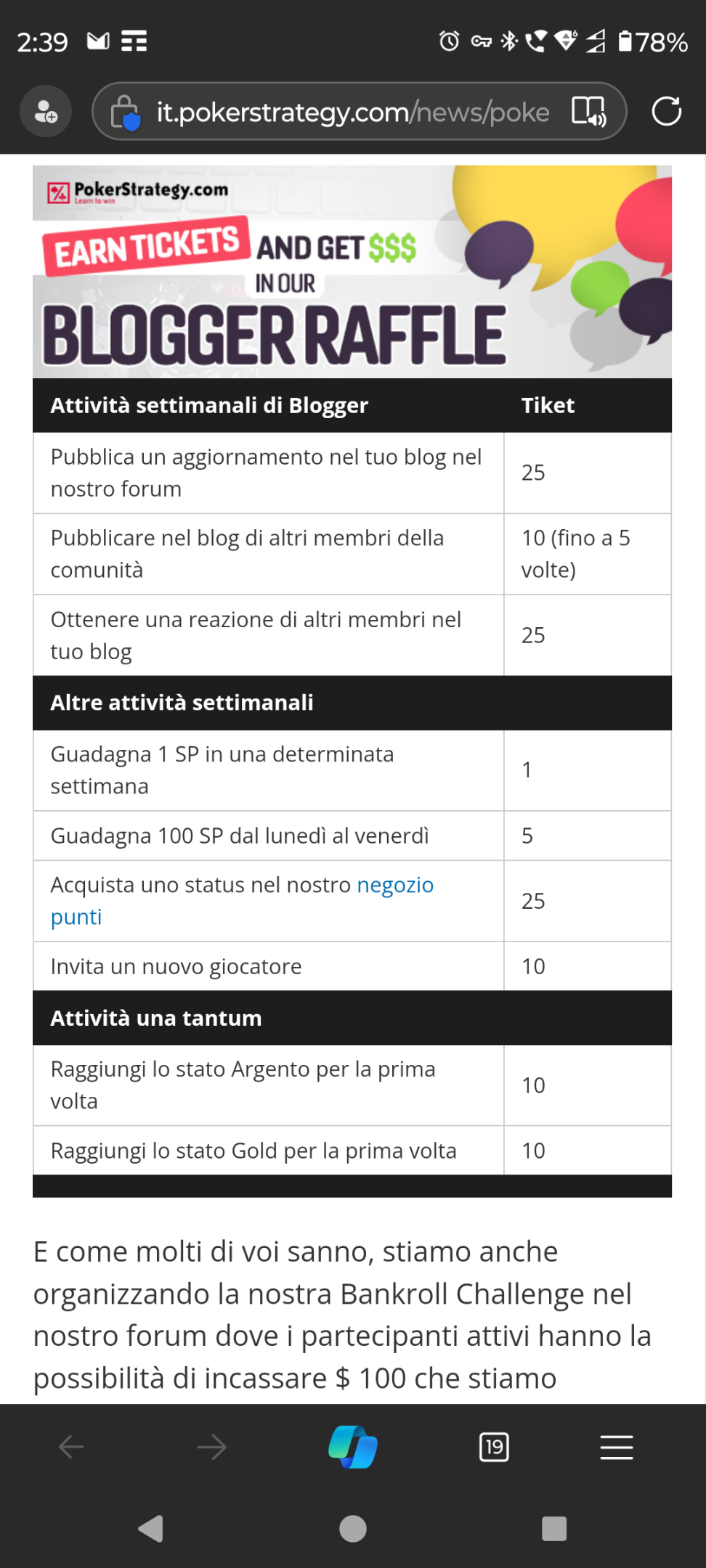This screenshot has width=706, height=1568.
Task: Tap the Android recent apps square
Action: (x=554, y=1529)
